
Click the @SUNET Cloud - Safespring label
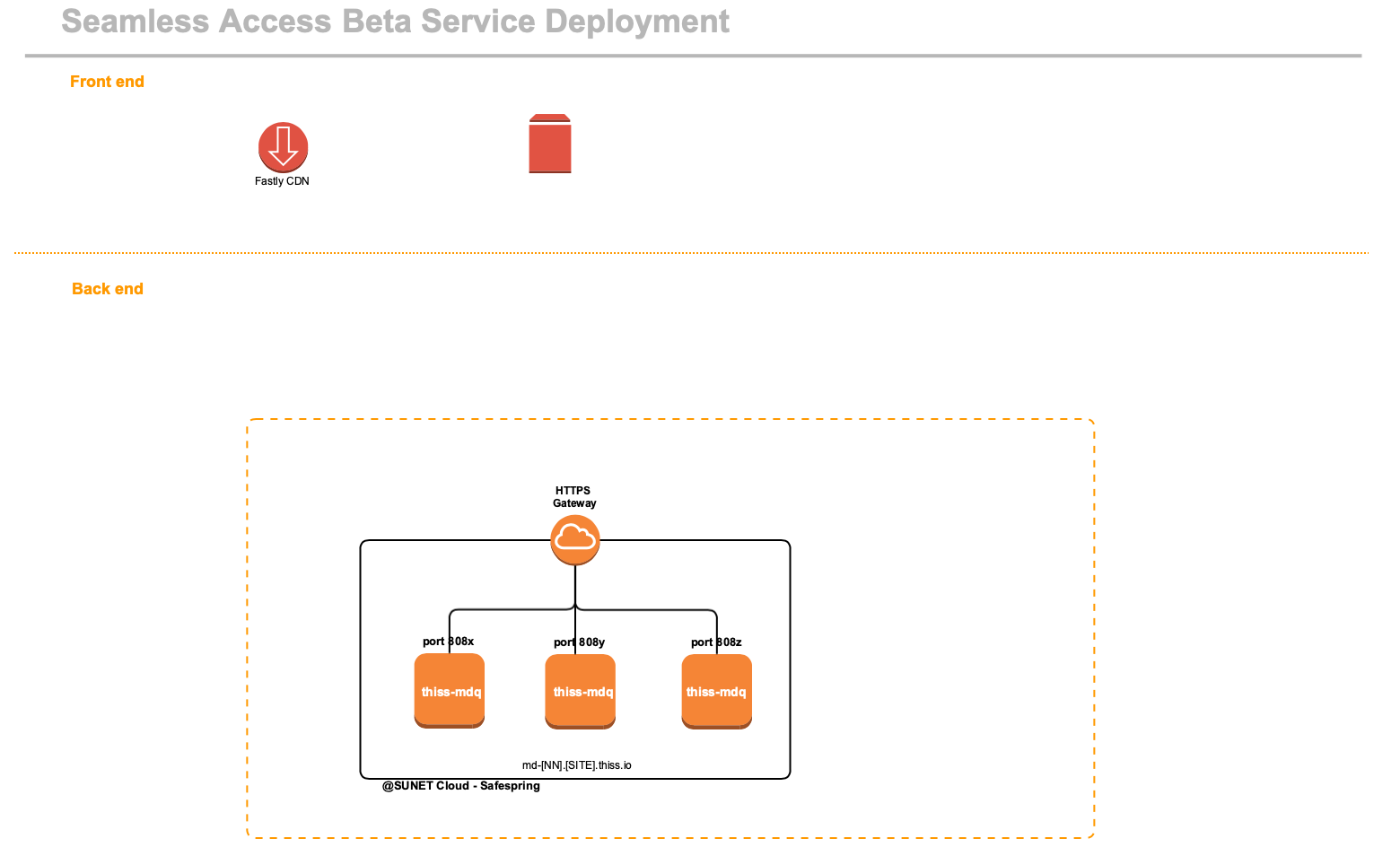click(x=461, y=786)
